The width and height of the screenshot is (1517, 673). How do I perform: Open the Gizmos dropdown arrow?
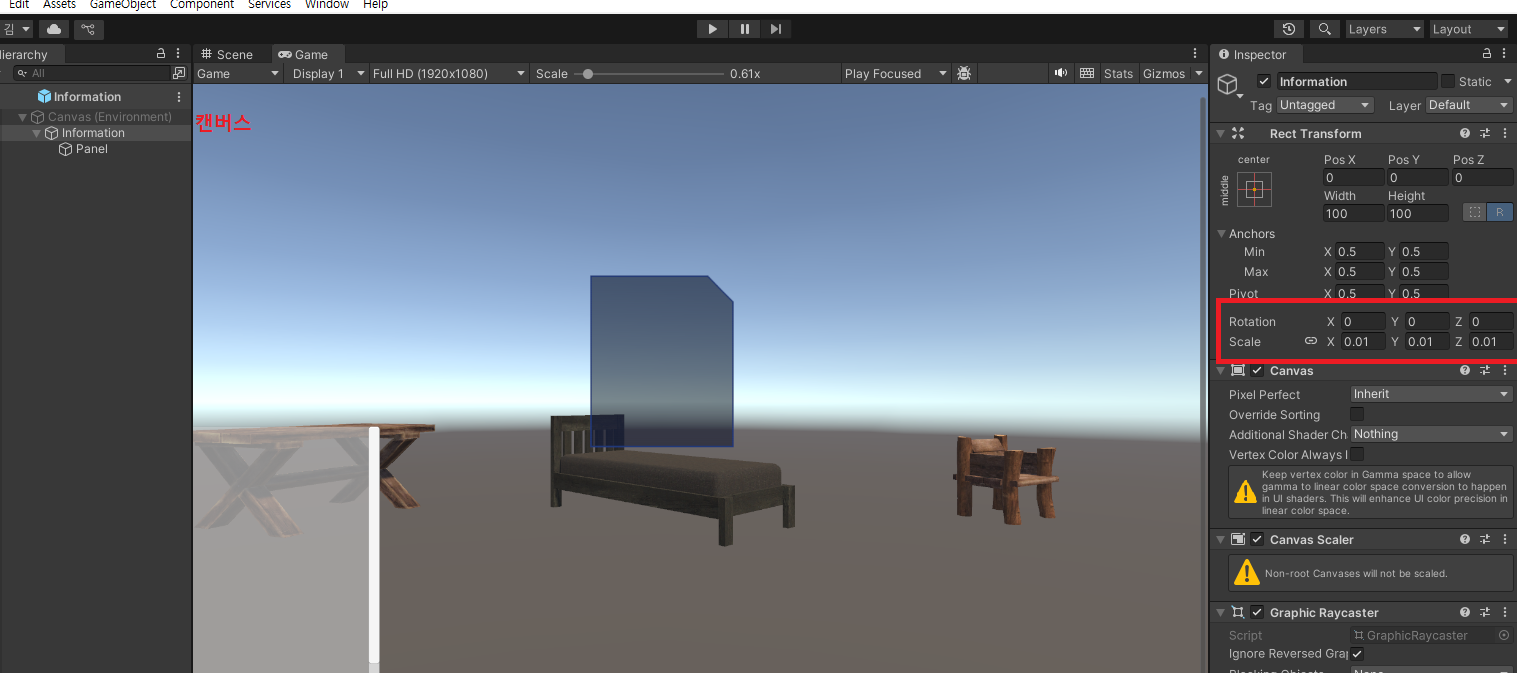pos(1199,73)
